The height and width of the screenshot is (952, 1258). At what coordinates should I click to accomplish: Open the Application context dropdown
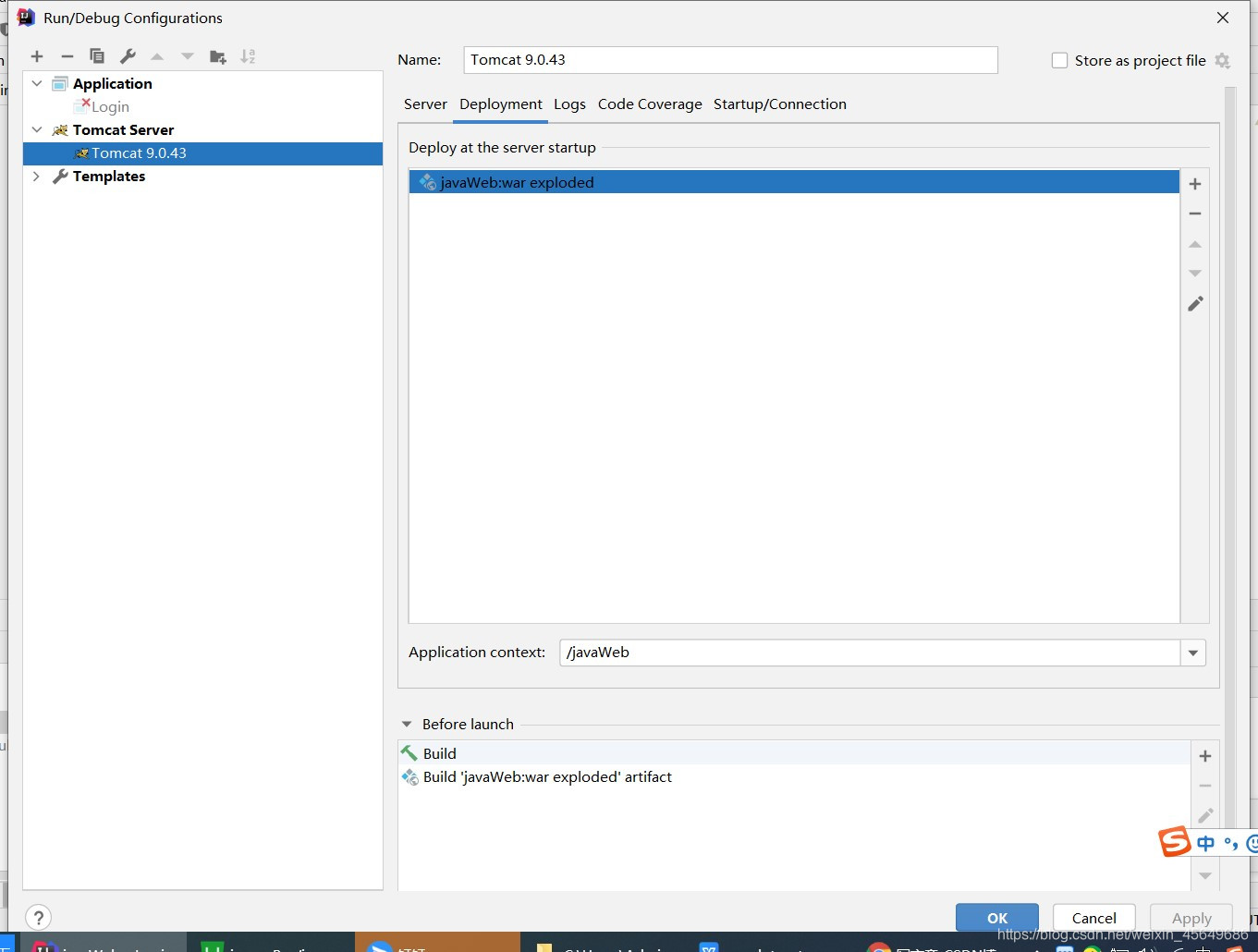point(1193,653)
